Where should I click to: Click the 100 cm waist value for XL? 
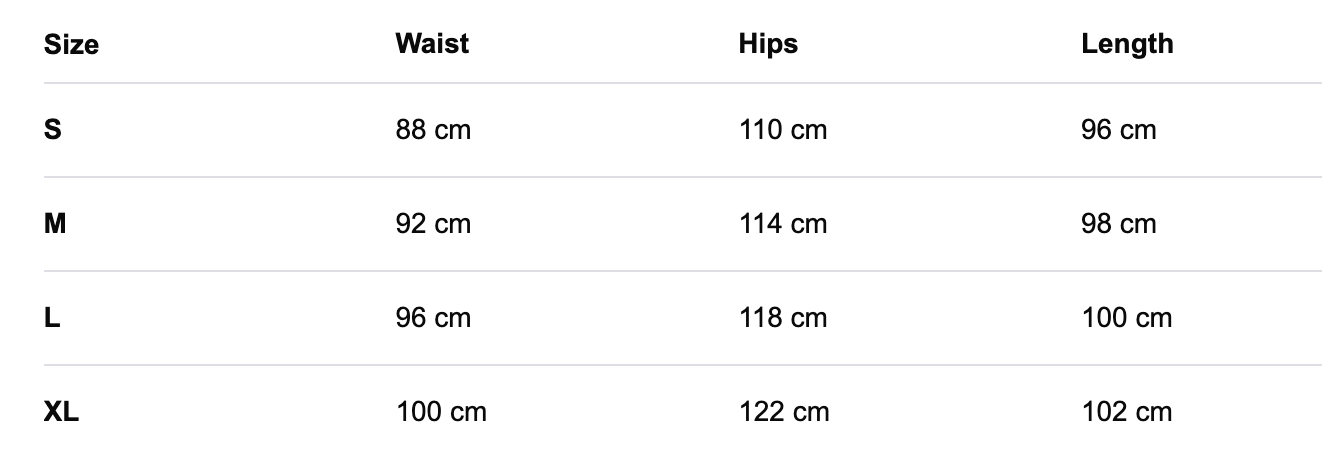[441, 412]
